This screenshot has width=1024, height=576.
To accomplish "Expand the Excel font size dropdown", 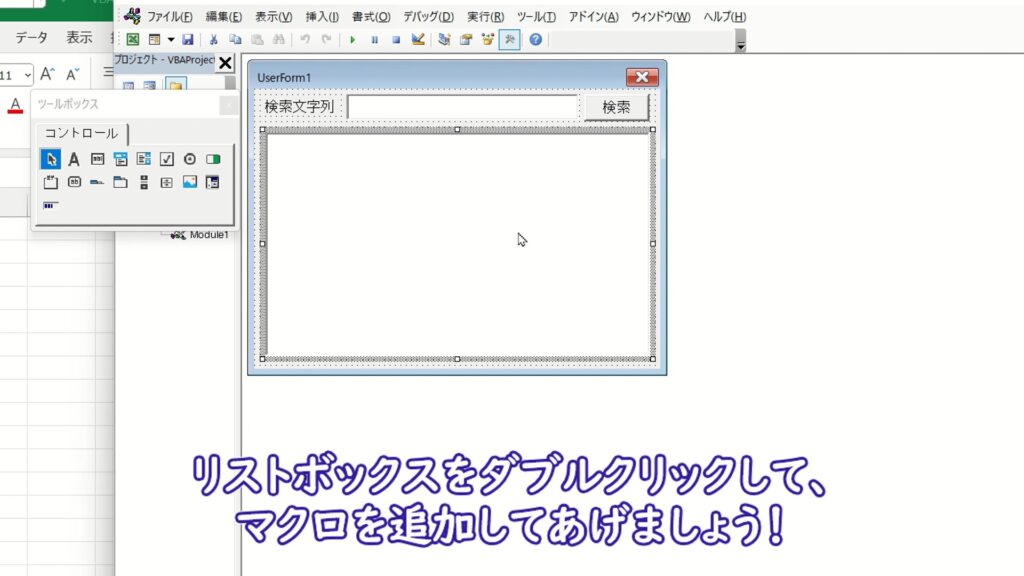I will 27,75.
